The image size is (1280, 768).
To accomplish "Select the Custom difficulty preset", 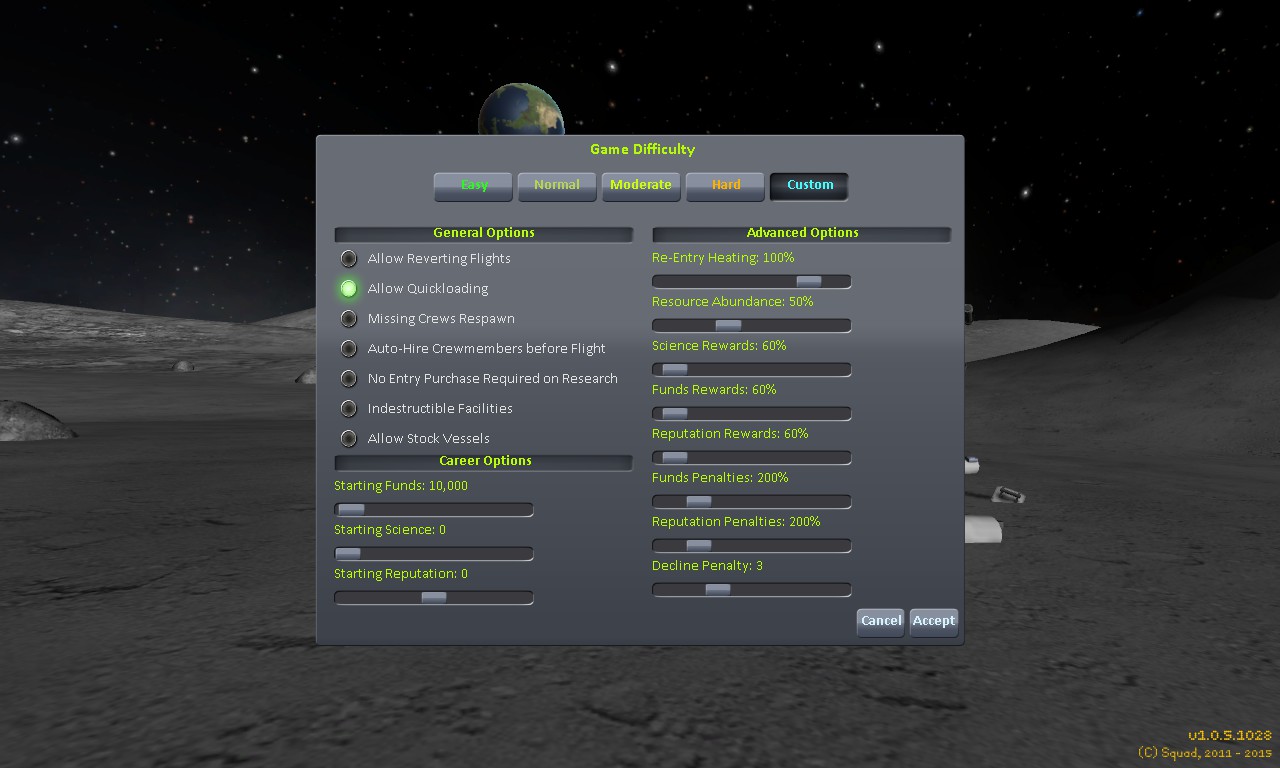I will point(810,186).
